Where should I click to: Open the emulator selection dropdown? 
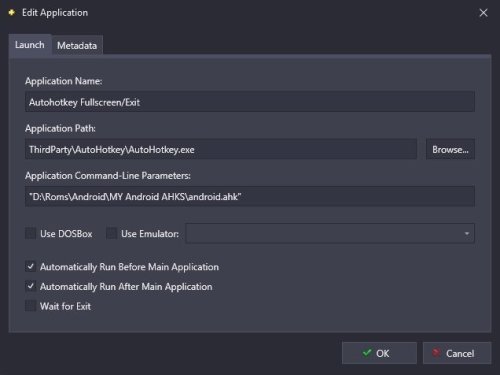click(330, 233)
